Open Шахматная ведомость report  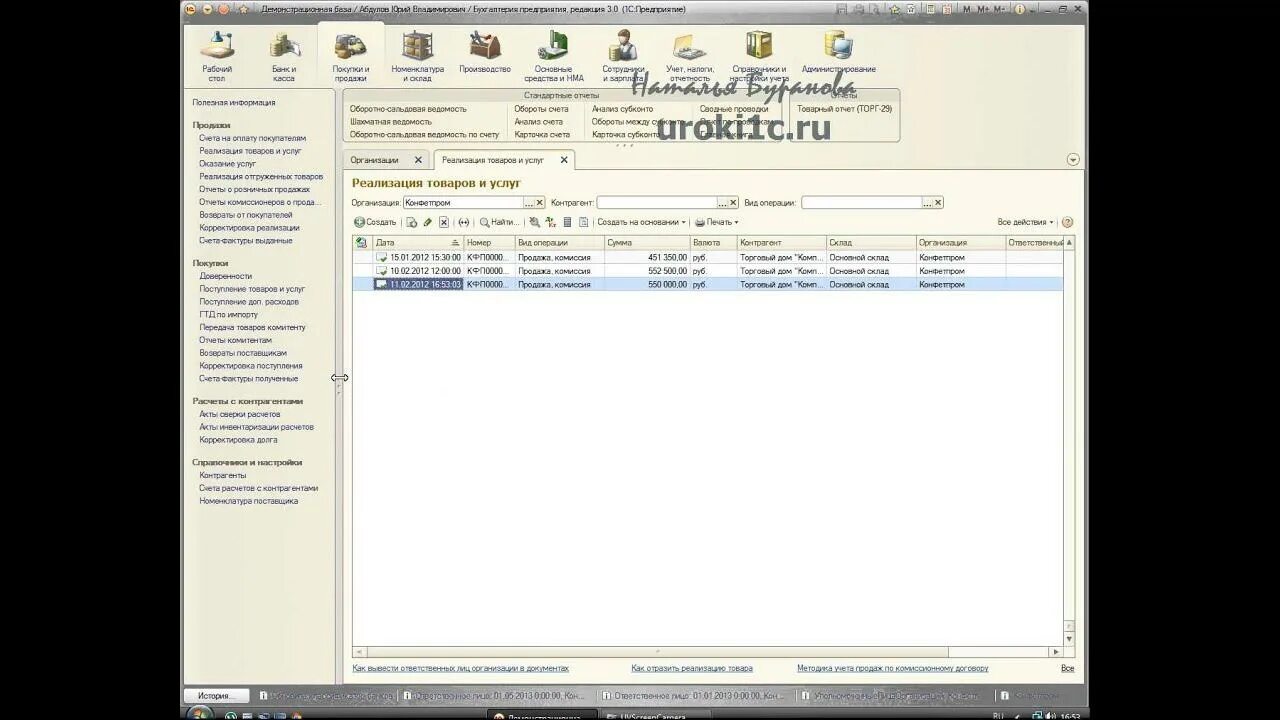click(391, 121)
